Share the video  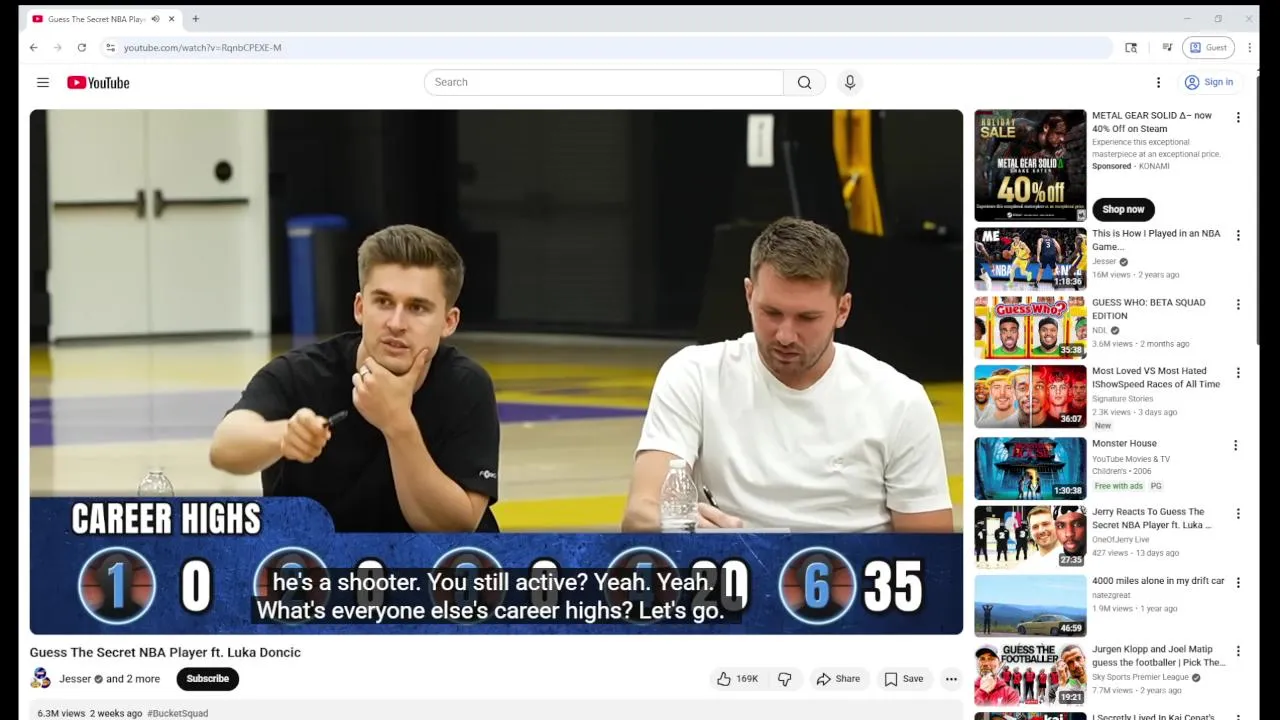838,679
